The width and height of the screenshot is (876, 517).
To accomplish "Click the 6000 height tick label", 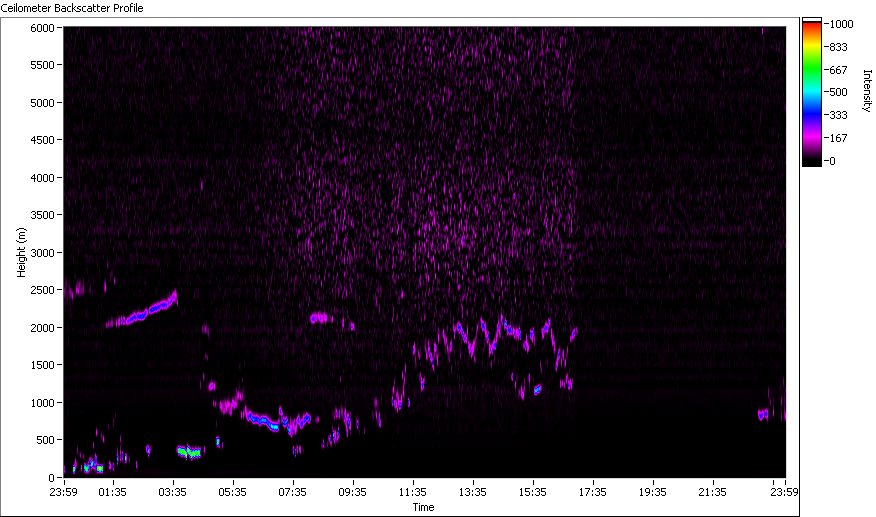I will click(x=42, y=27).
